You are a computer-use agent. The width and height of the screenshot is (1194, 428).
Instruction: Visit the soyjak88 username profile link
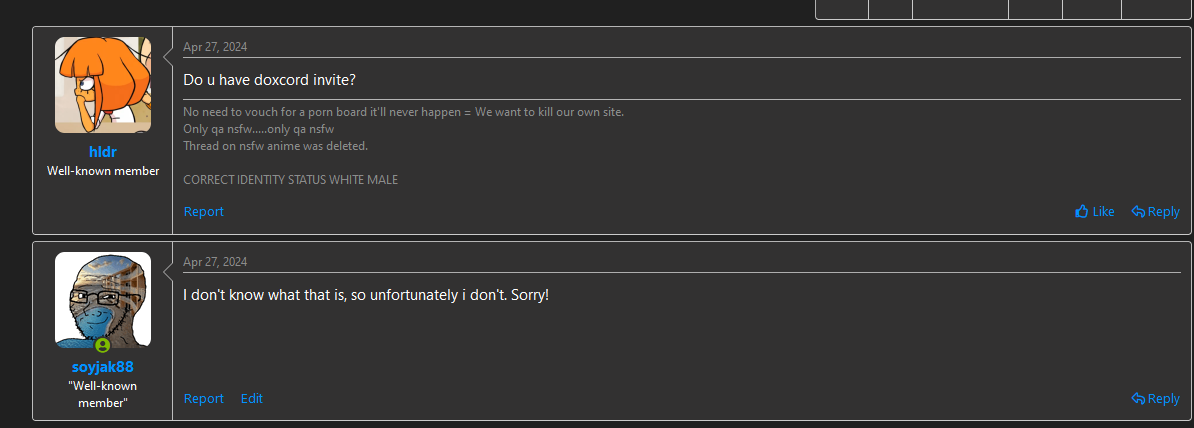(x=103, y=366)
